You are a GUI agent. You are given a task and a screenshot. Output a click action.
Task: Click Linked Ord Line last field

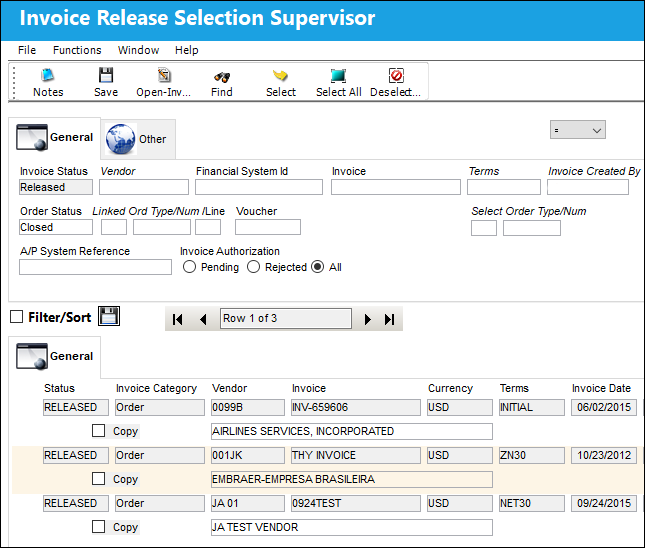[208, 227]
